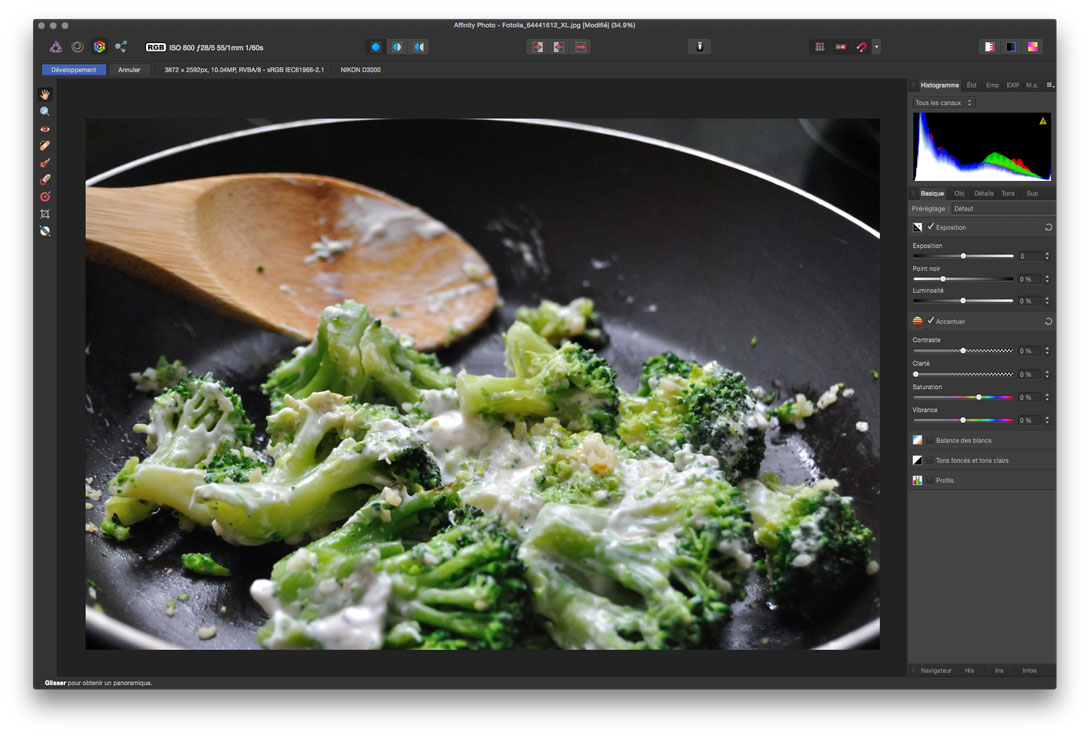Screen dimensions: 1089x736
Task: Open the Histogramme panel options menu
Action: click(1049, 85)
